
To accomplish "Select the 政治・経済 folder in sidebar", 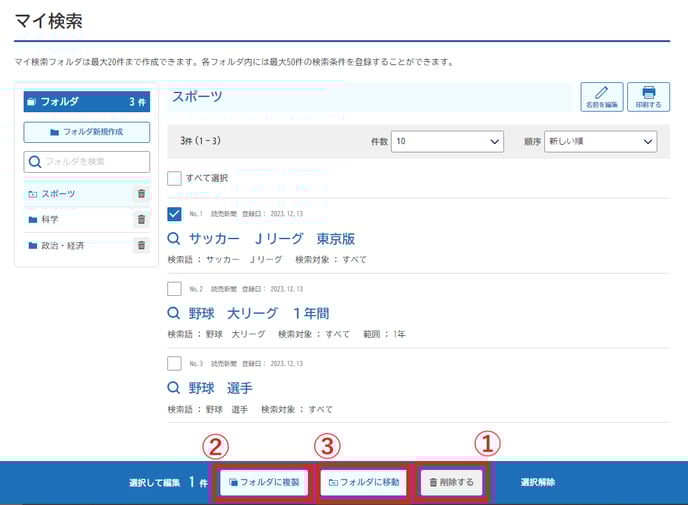I will [62, 245].
